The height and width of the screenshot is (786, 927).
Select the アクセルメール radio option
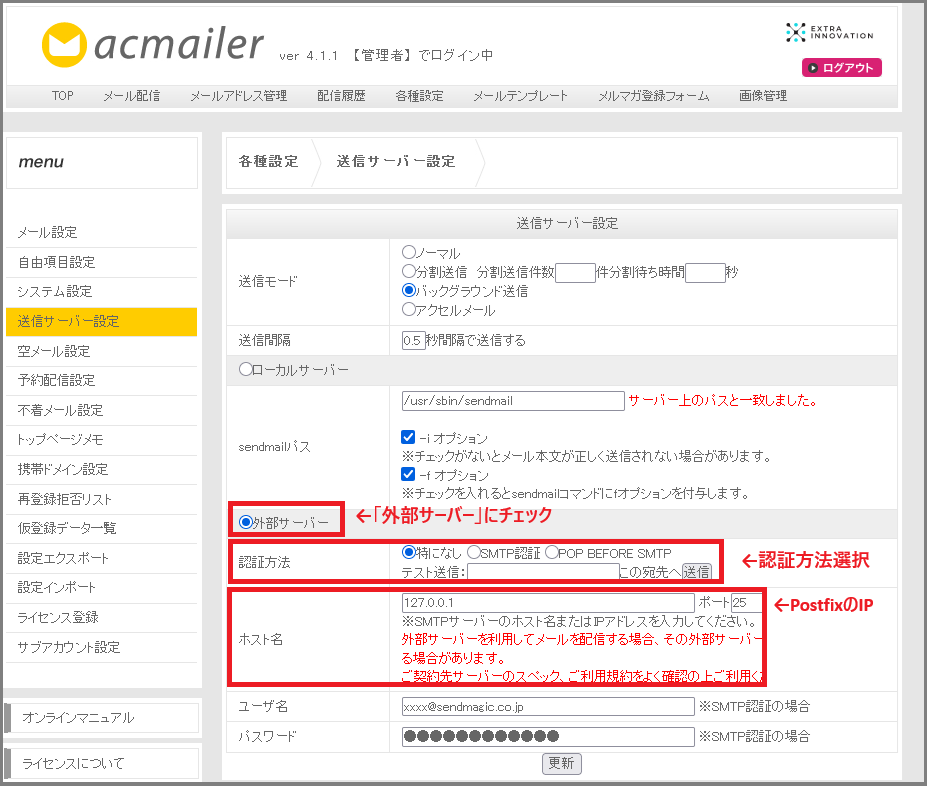(x=409, y=310)
